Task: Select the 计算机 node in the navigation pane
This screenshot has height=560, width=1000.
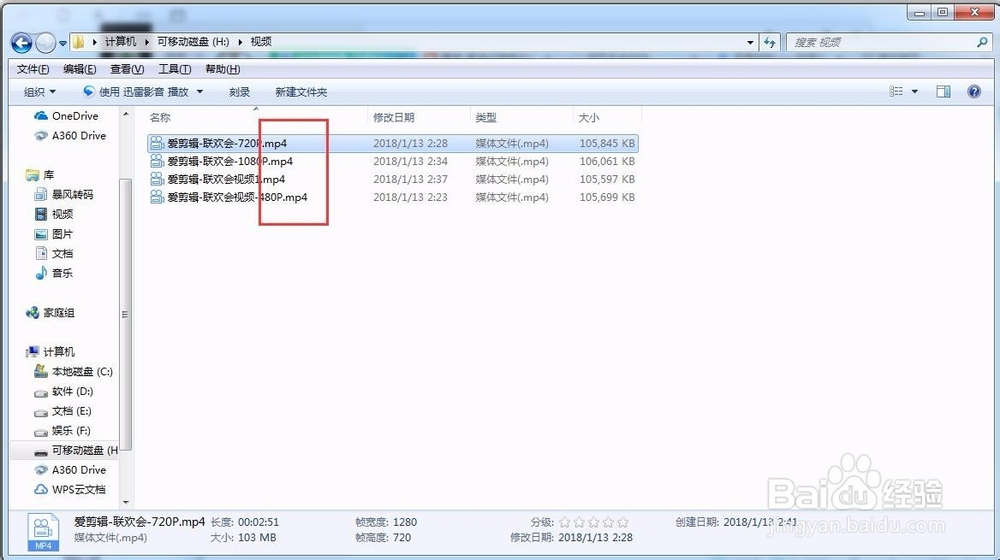Action: [x=50, y=352]
